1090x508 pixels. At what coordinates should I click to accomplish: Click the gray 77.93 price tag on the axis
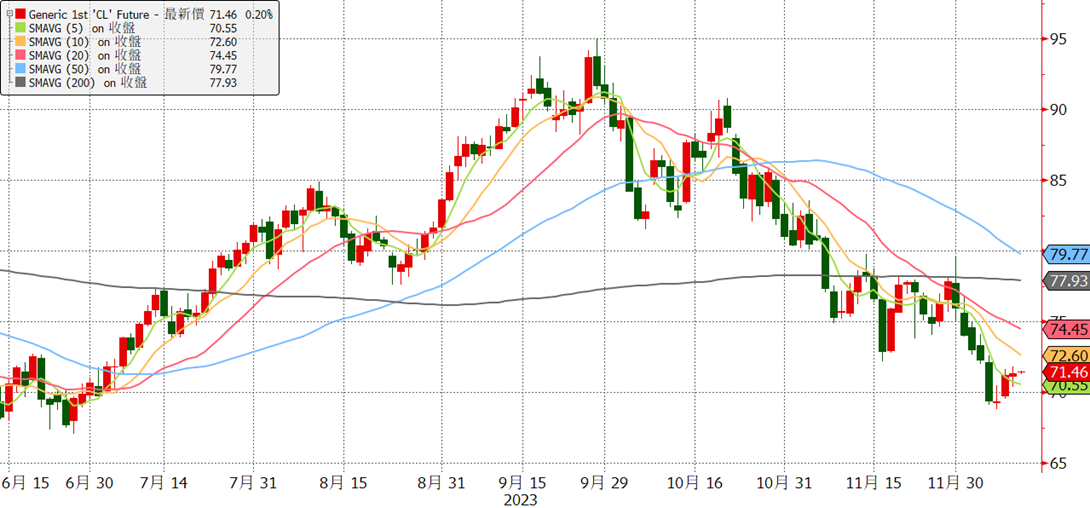click(1067, 281)
